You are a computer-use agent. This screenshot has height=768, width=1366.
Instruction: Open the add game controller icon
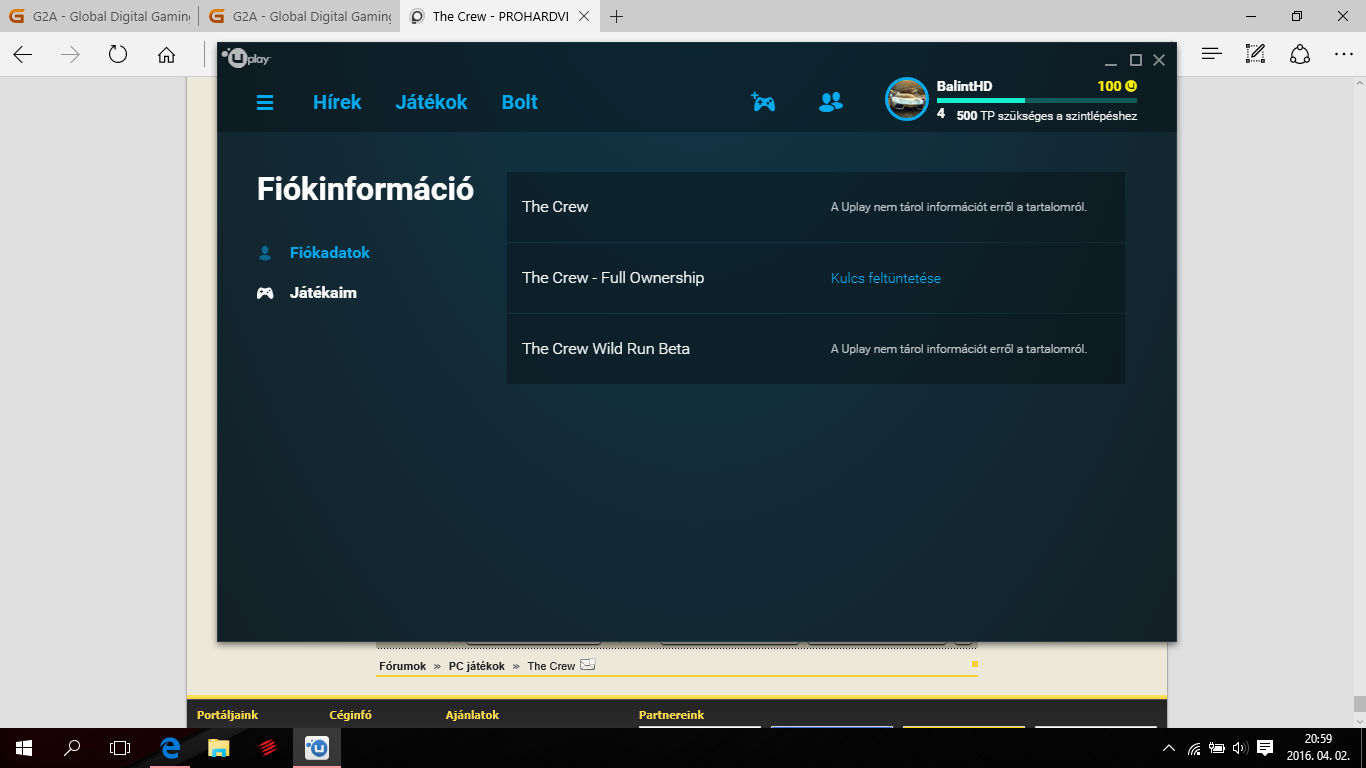click(763, 101)
